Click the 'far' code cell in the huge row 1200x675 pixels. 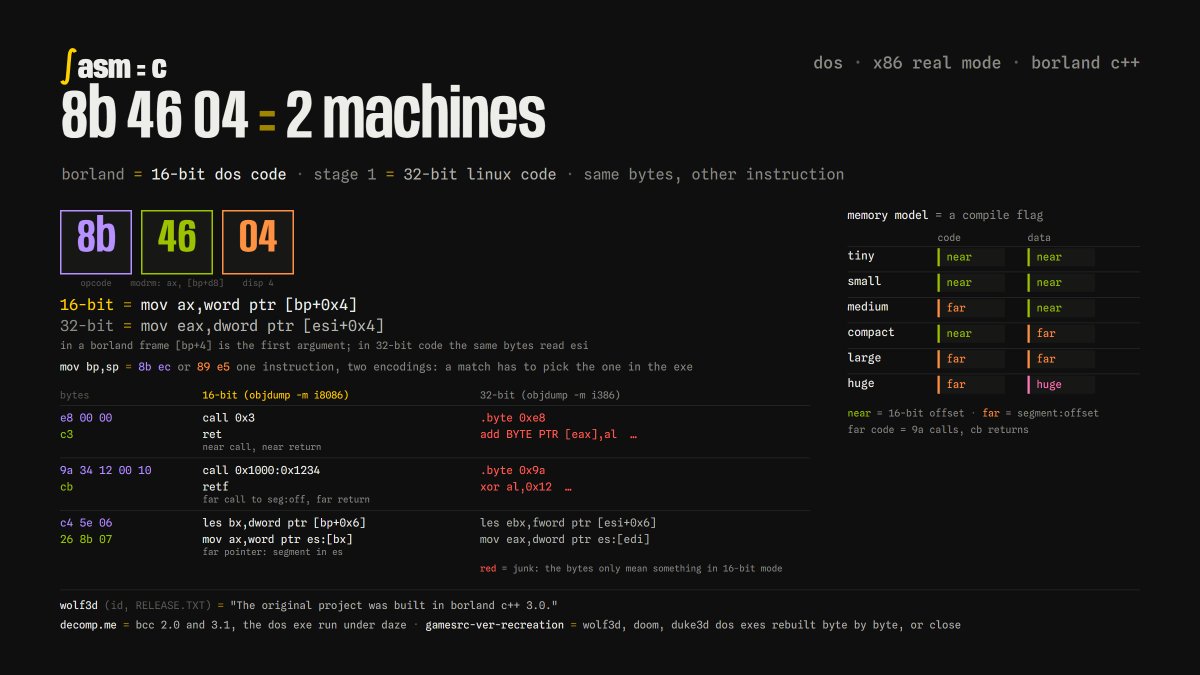971,384
